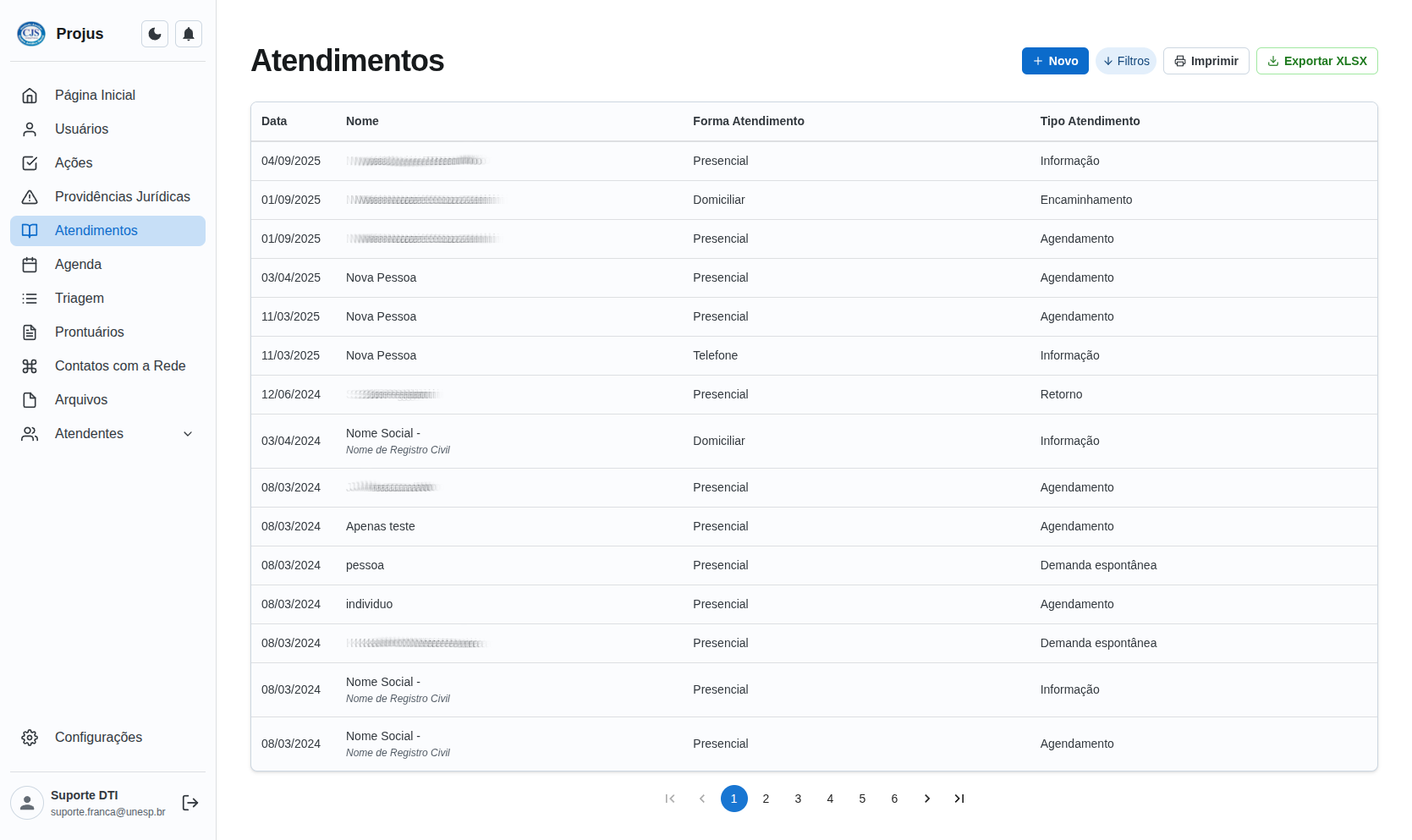This screenshot has height=840, width=1412.
Task: Jump to page 3 in pagination
Action: [798, 799]
